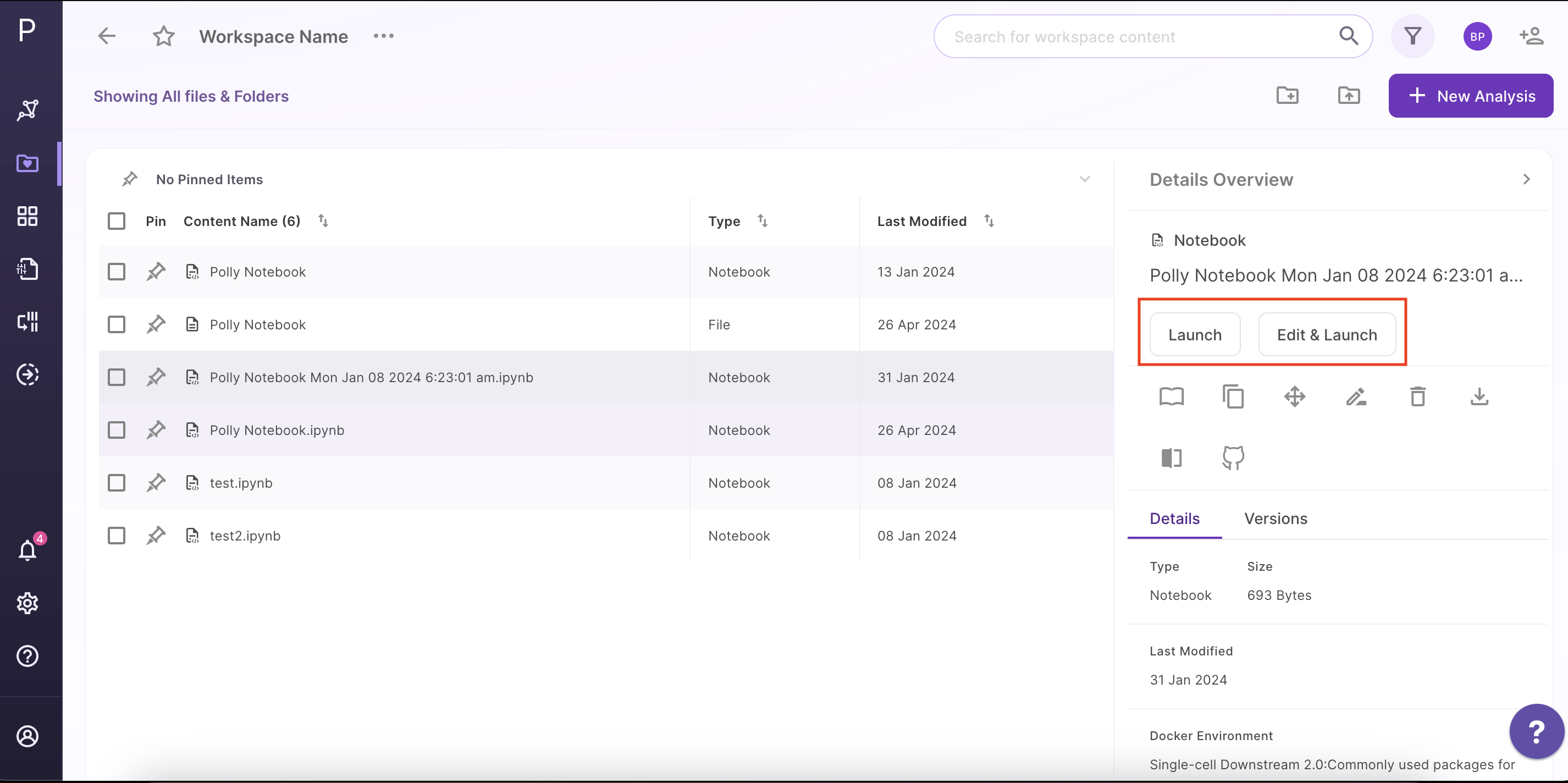Click the delete trash icon

tap(1418, 397)
